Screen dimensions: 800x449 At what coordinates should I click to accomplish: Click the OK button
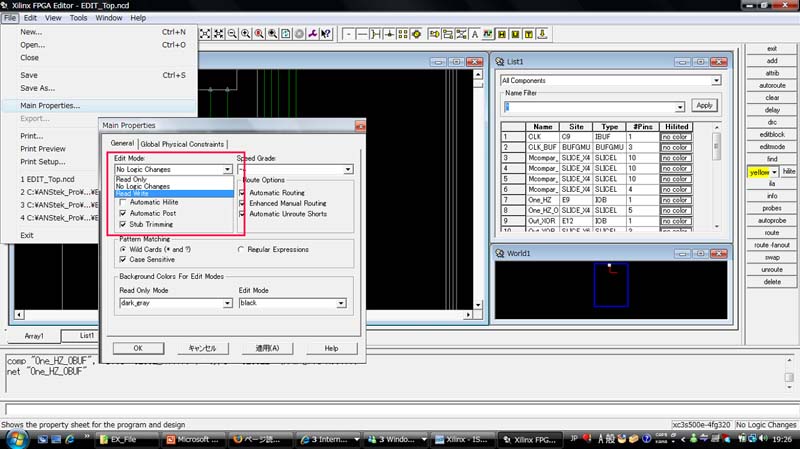[x=138, y=348]
